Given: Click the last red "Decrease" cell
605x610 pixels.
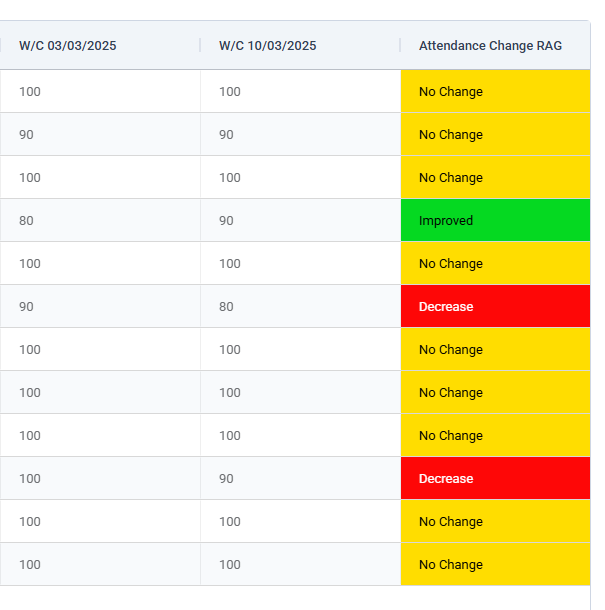Looking at the screenshot, I should [x=495, y=479].
